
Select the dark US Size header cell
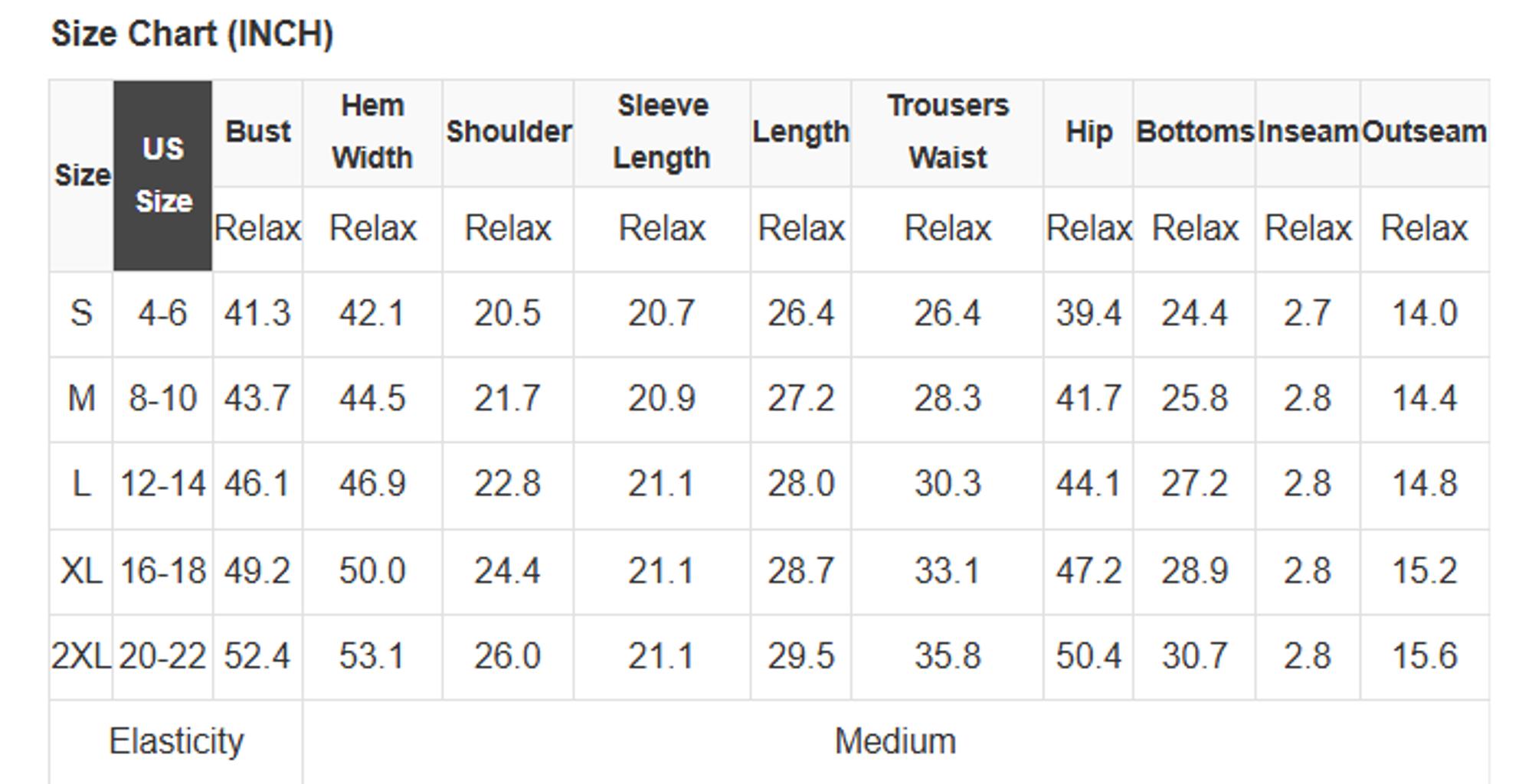pyautogui.click(x=163, y=175)
